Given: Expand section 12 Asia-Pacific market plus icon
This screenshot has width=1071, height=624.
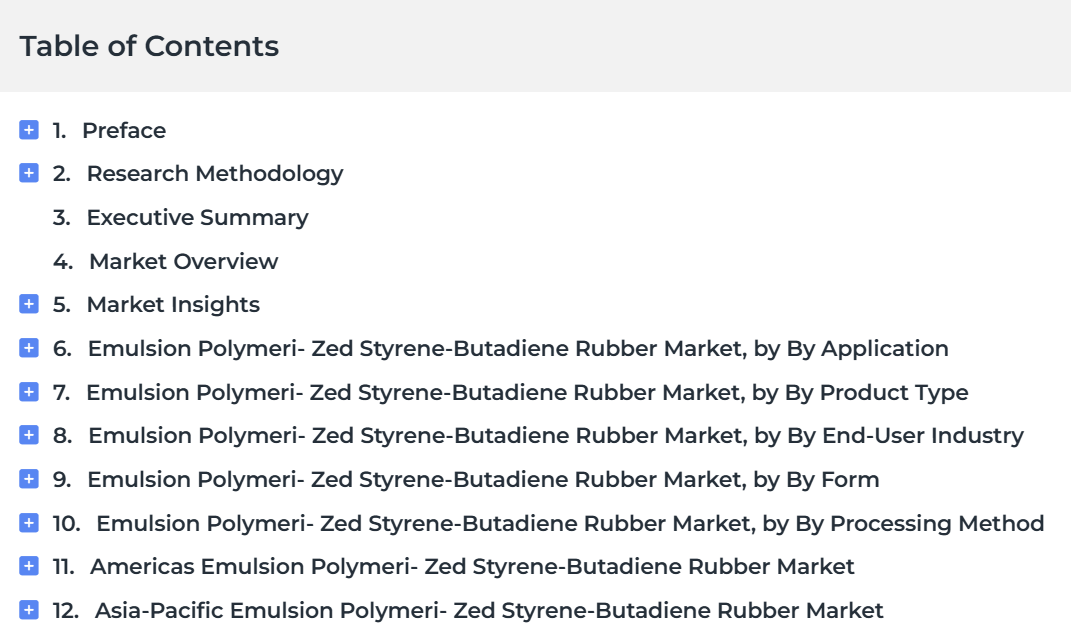Looking at the screenshot, I should point(29,610).
